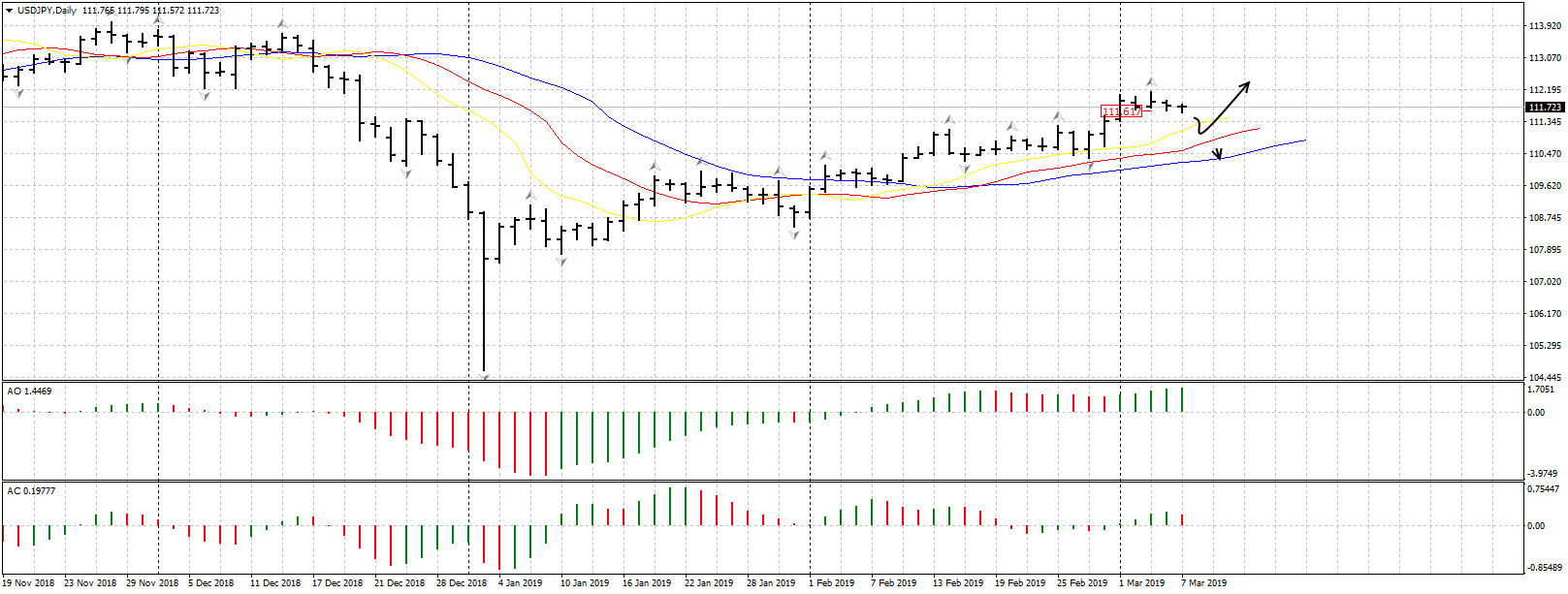The height and width of the screenshot is (594, 1568).
Task: Click the rightmost green AO histogram bar
Action: pos(1183,400)
